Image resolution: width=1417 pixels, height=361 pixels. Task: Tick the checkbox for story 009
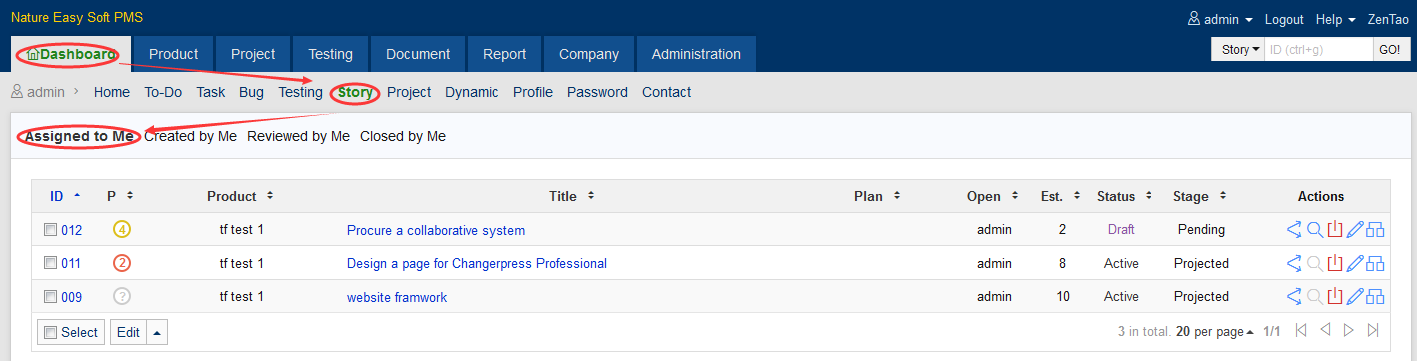51,297
